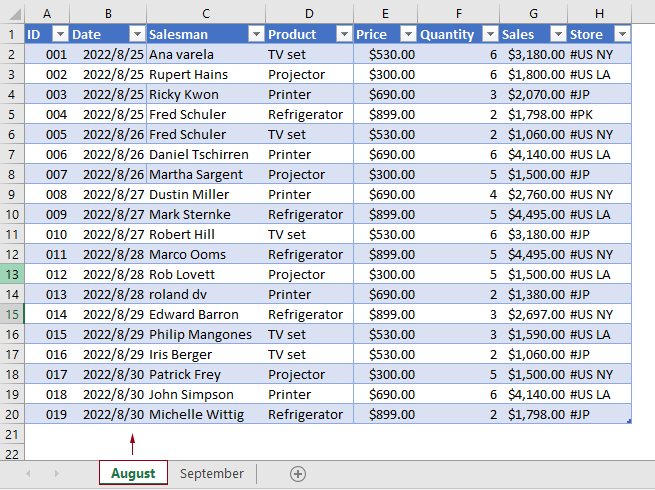This screenshot has width=655, height=490.
Task: Open the Date column filter dropdown
Action: (137, 34)
